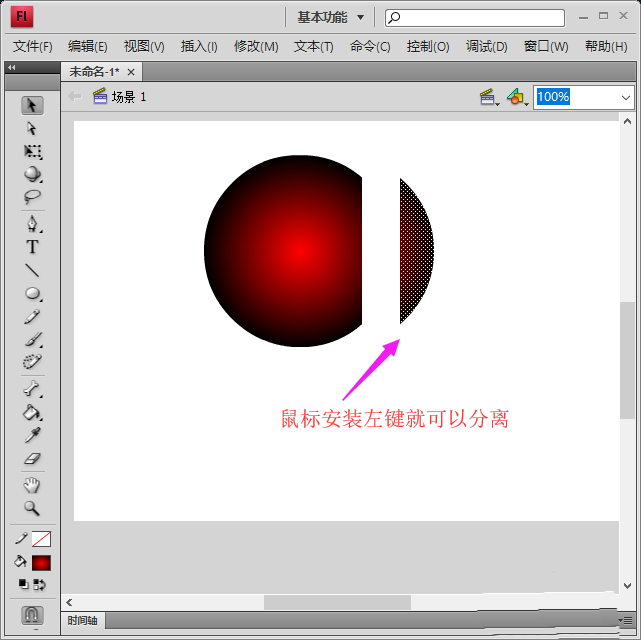Viewport: 641px width, 640px height.
Task: Select the Paint Bucket tool
Action: (32, 412)
